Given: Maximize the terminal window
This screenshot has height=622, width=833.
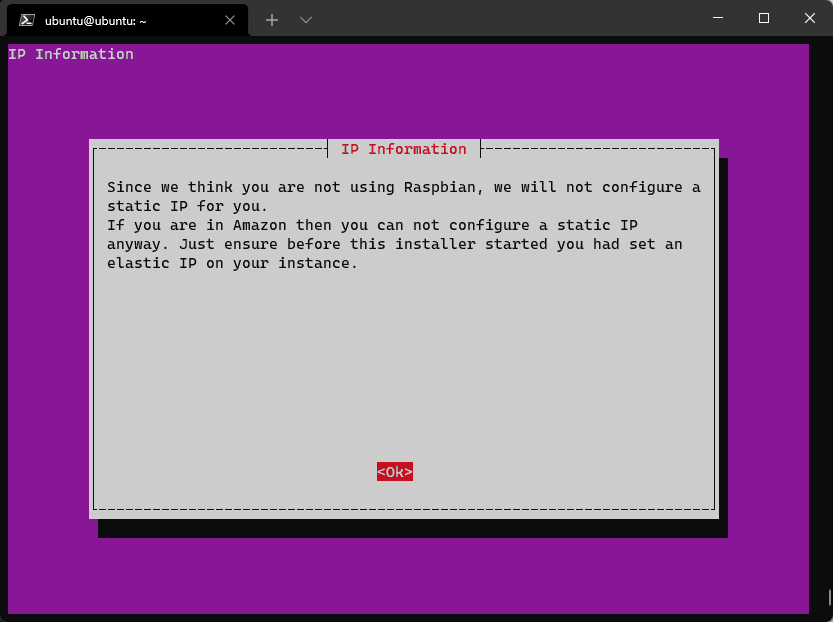Looking at the screenshot, I should click(x=764, y=18).
